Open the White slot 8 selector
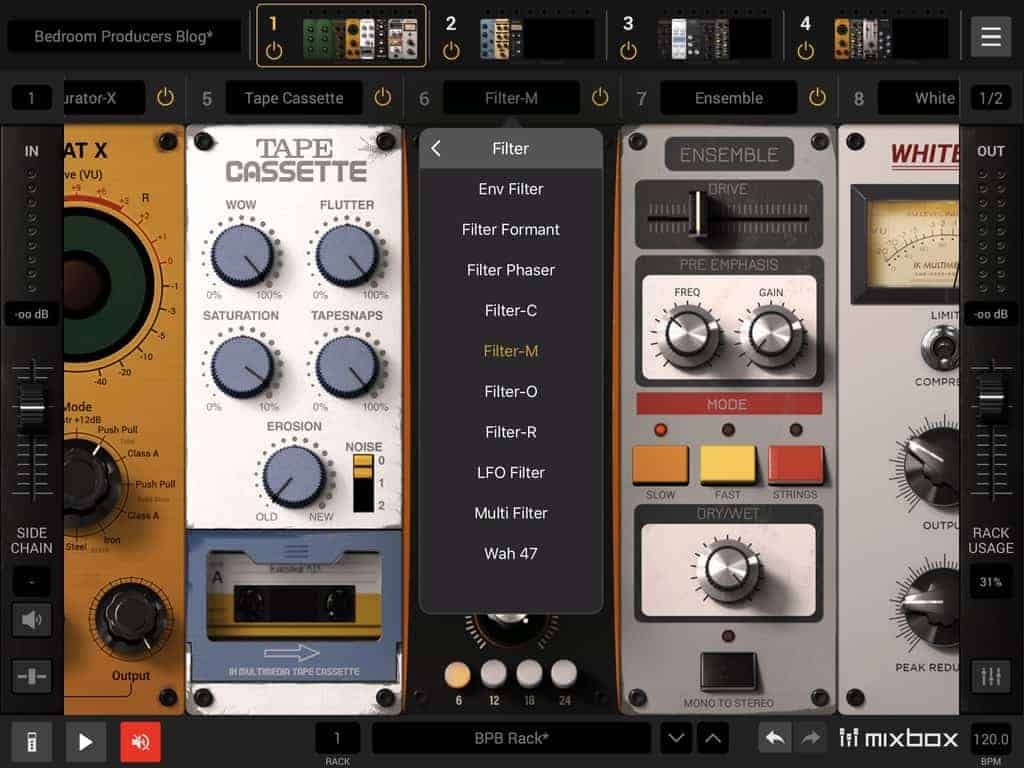 pos(918,98)
